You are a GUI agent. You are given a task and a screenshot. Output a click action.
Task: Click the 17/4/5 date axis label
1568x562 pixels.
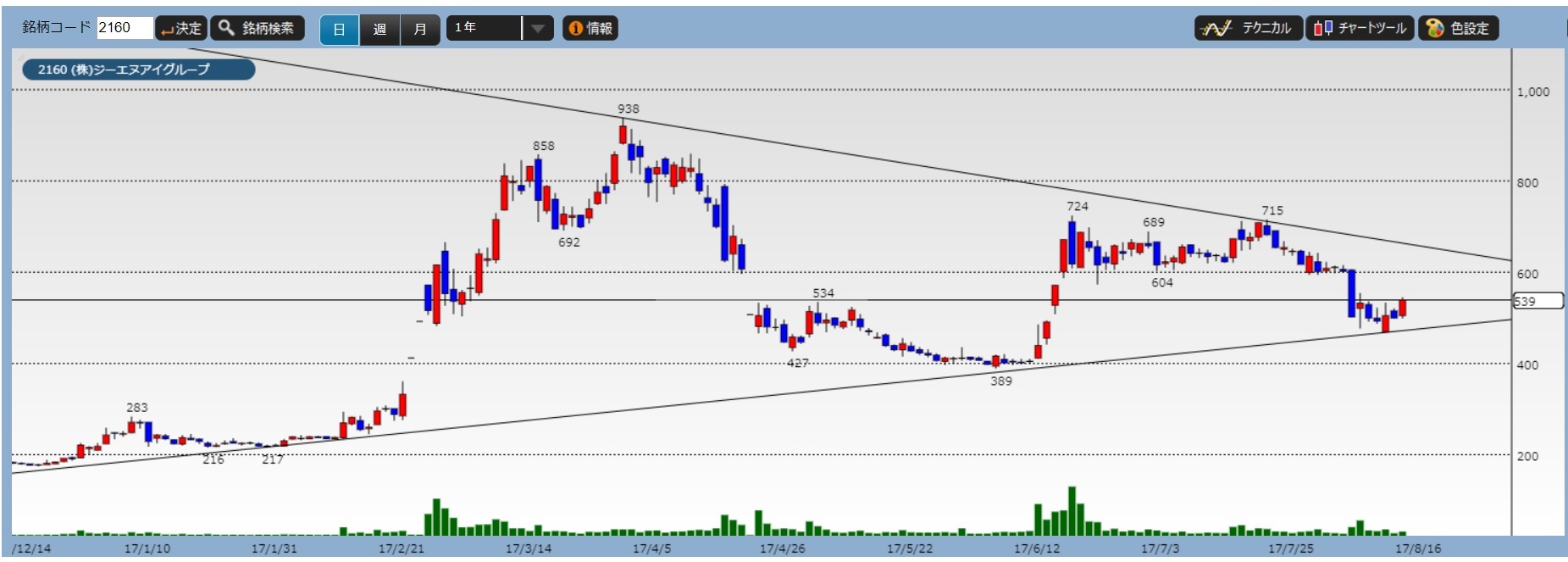[x=652, y=548]
